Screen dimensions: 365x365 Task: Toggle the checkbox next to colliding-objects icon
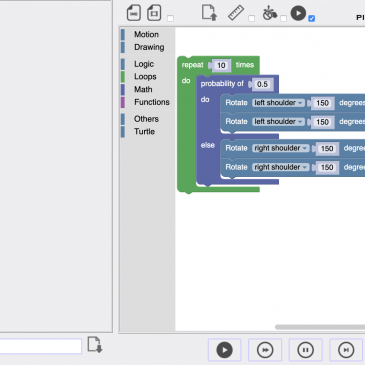pyautogui.click(x=283, y=18)
